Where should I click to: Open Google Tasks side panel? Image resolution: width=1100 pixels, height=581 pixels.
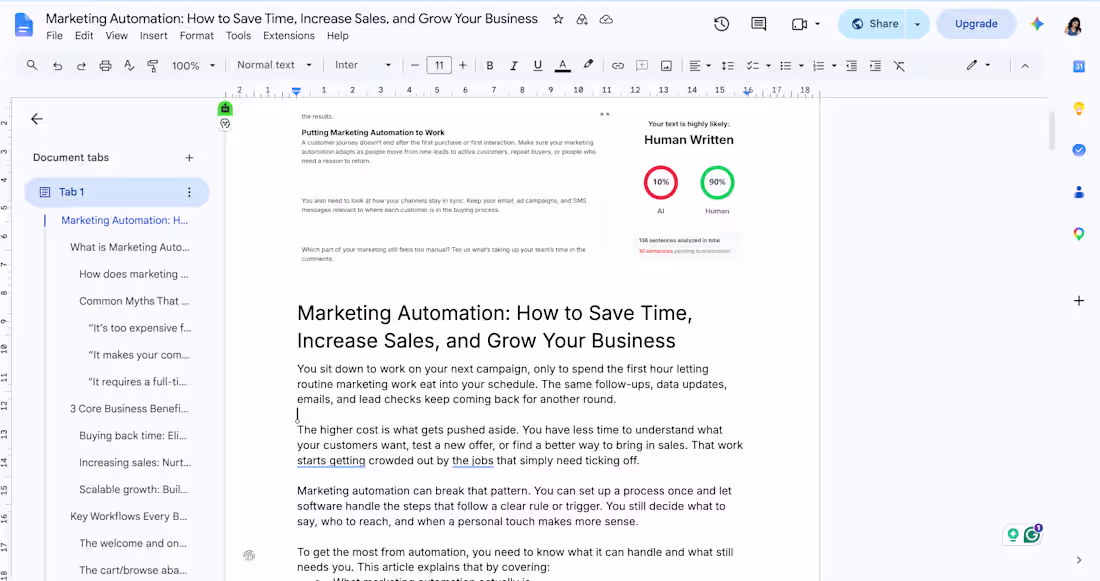(x=1079, y=149)
